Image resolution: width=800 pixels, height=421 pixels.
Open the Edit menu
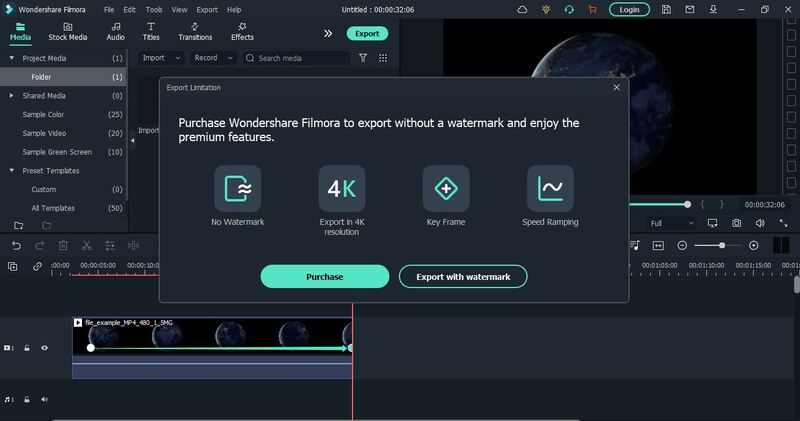pyautogui.click(x=130, y=10)
